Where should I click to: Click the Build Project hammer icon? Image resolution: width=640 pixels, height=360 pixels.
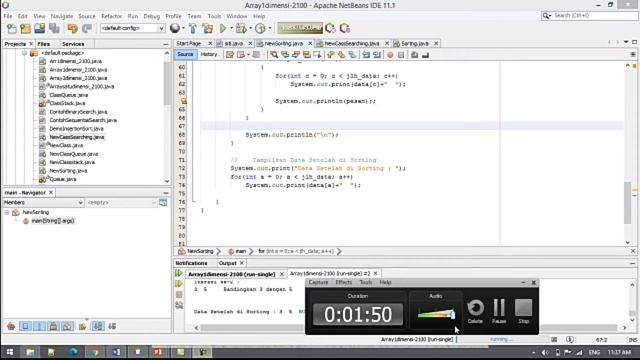193,28
